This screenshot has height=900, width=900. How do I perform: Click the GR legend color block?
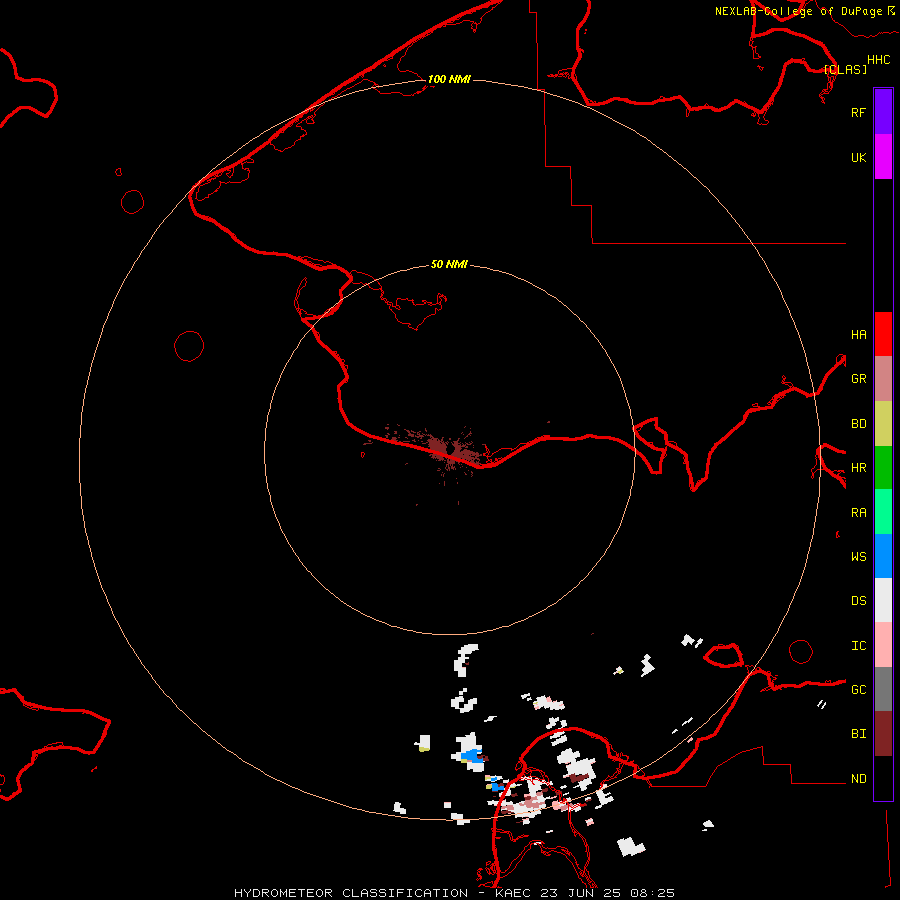tap(883, 378)
